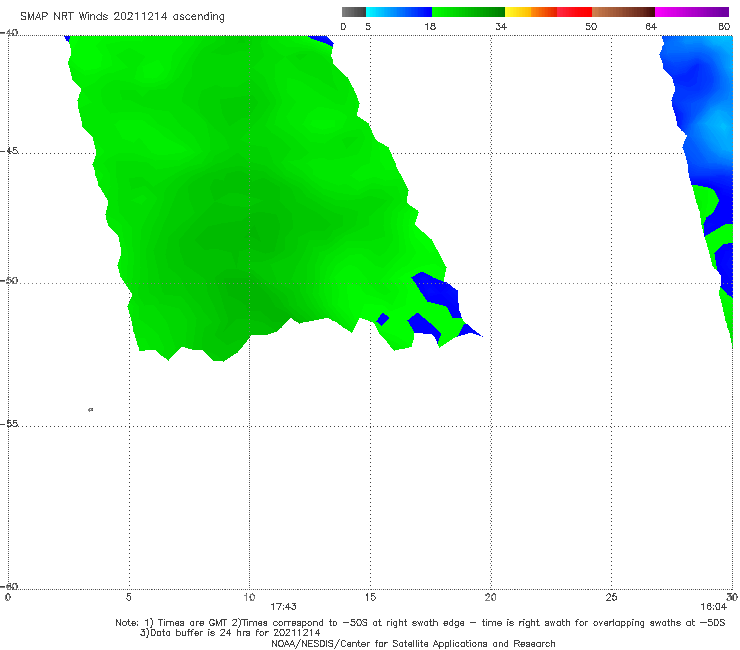This screenshot has width=740, height=650.
Task: Click the color bar label '34'
Action: 501,26
